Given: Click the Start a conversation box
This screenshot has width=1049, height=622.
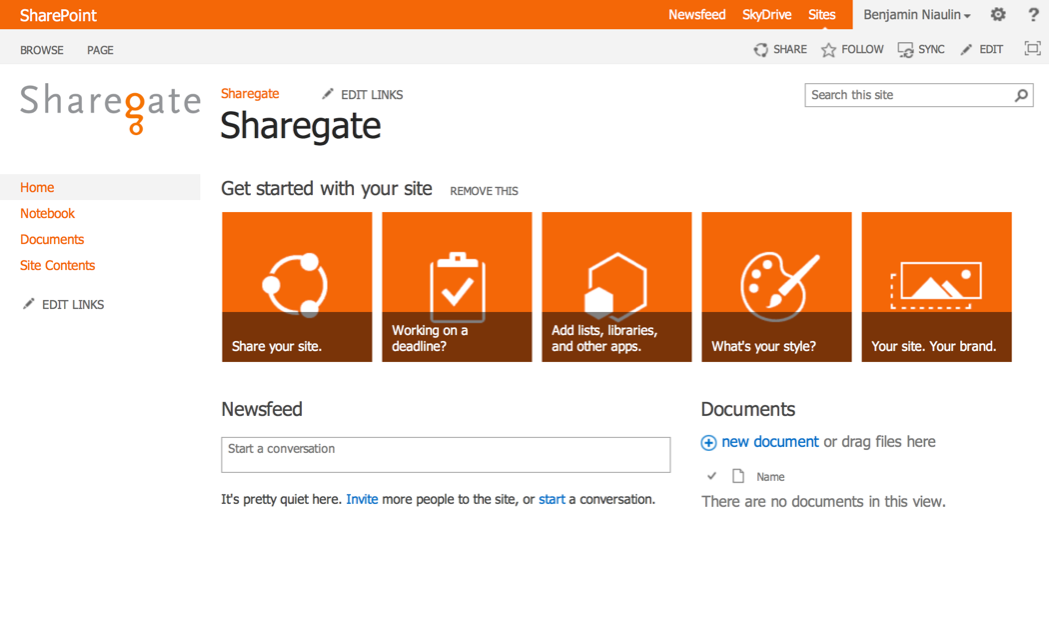Looking at the screenshot, I should [x=446, y=455].
